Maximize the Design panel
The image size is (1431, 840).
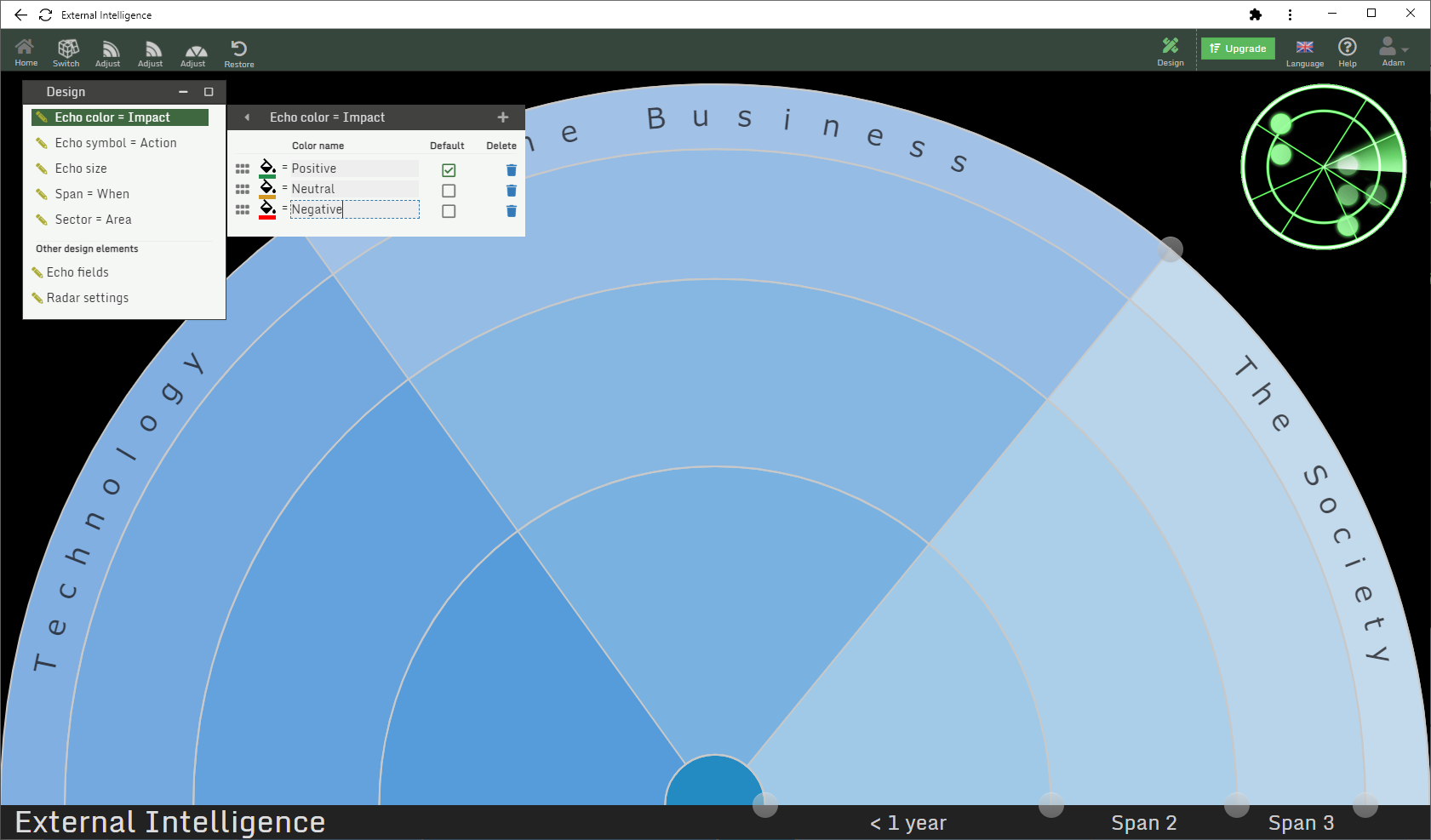click(x=209, y=92)
